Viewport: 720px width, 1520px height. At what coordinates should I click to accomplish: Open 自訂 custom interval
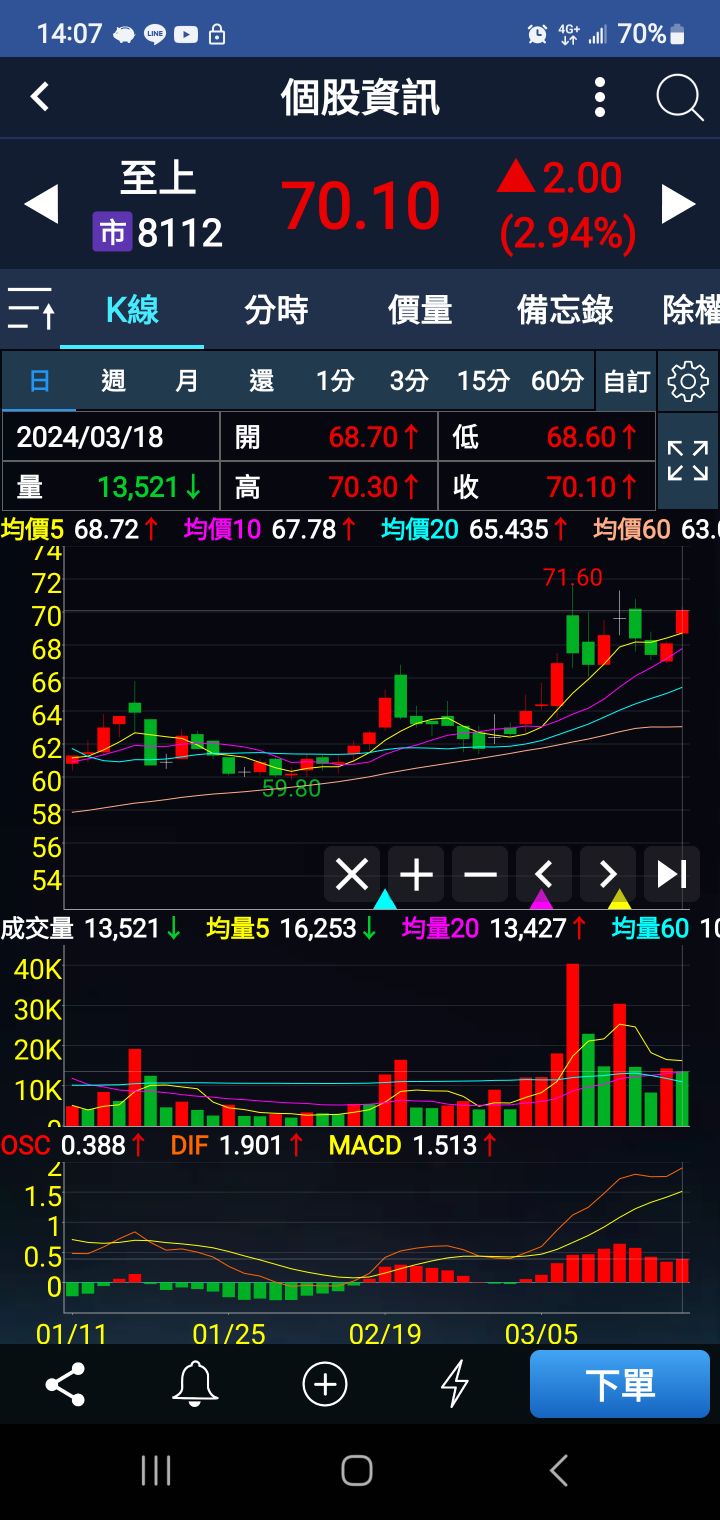tap(627, 381)
